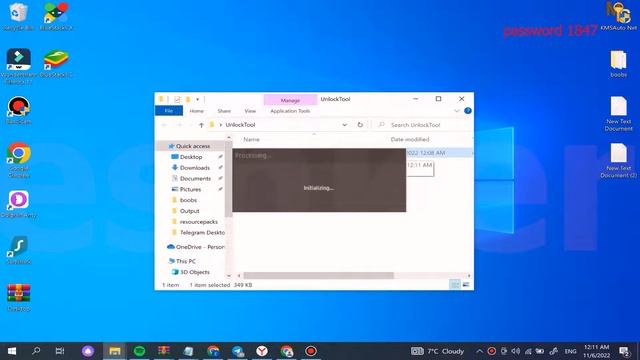Open the Output folder in navigation pane
The height and width of the screenshot is (360, 640).
pyautogui.click(x=189, y=211)
